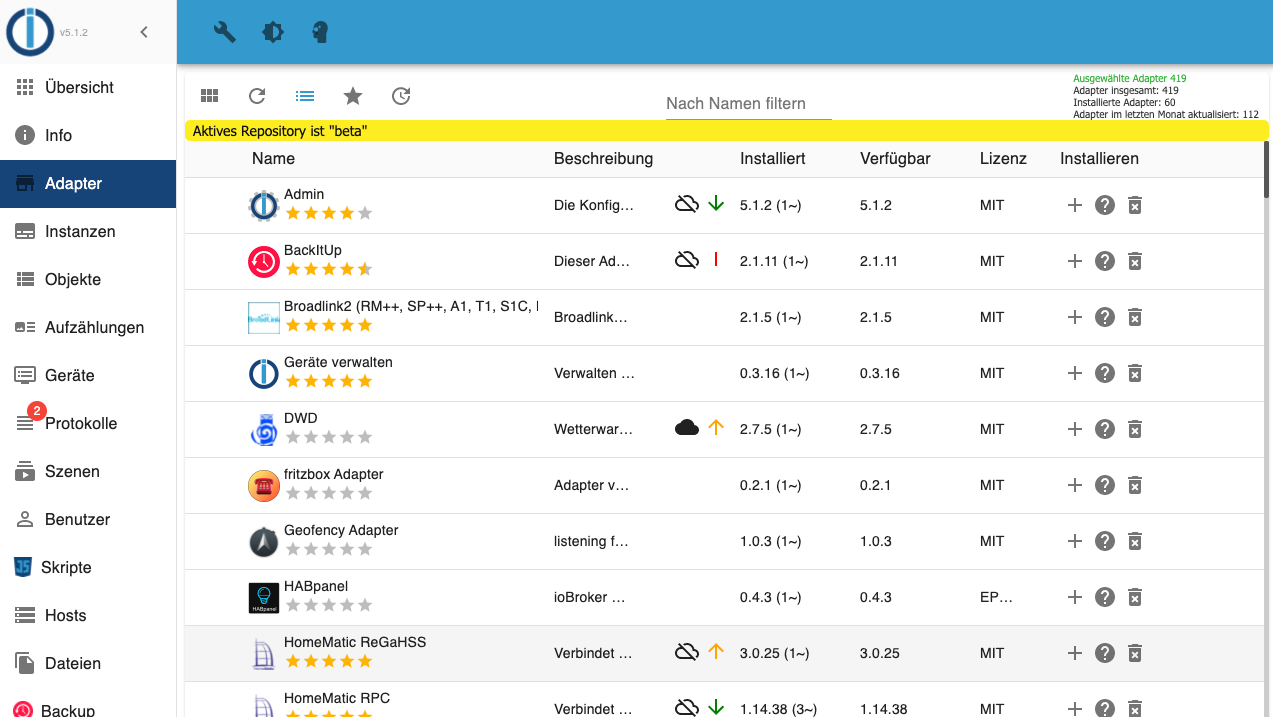Image resolution: width=1273 pixels, height=717 pixels.
Task: Add an instance of the DWD adapter
Action: [x=1075, y=429]
